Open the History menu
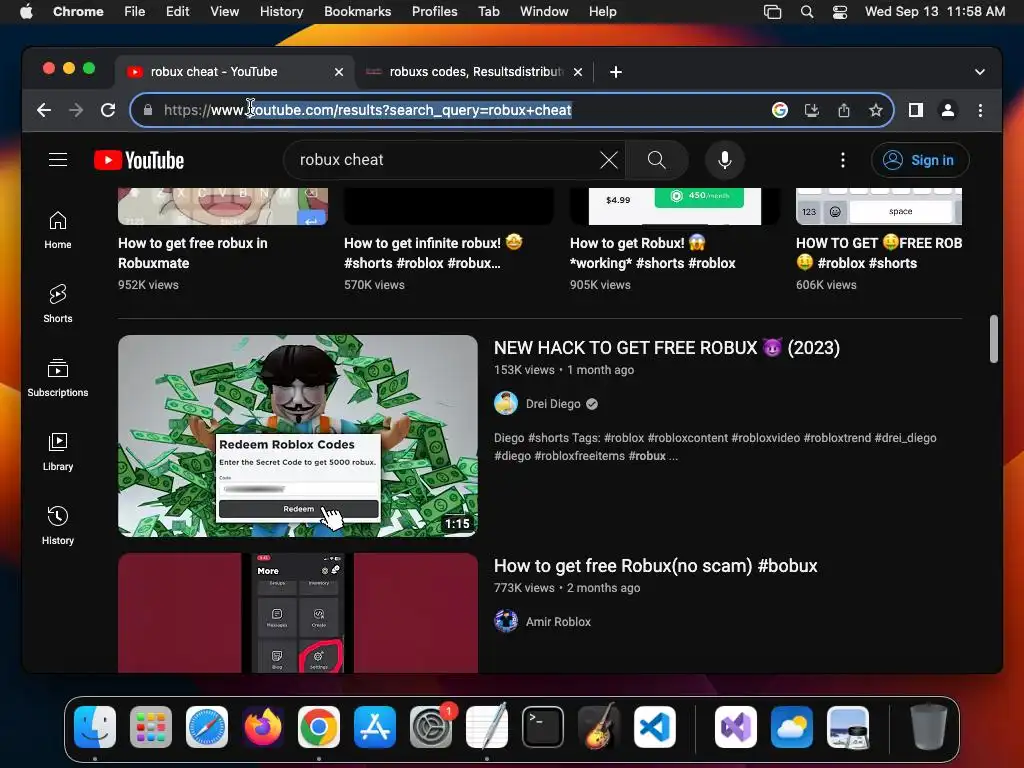Viewport: 1024px width, 768px height. point(281,12)
